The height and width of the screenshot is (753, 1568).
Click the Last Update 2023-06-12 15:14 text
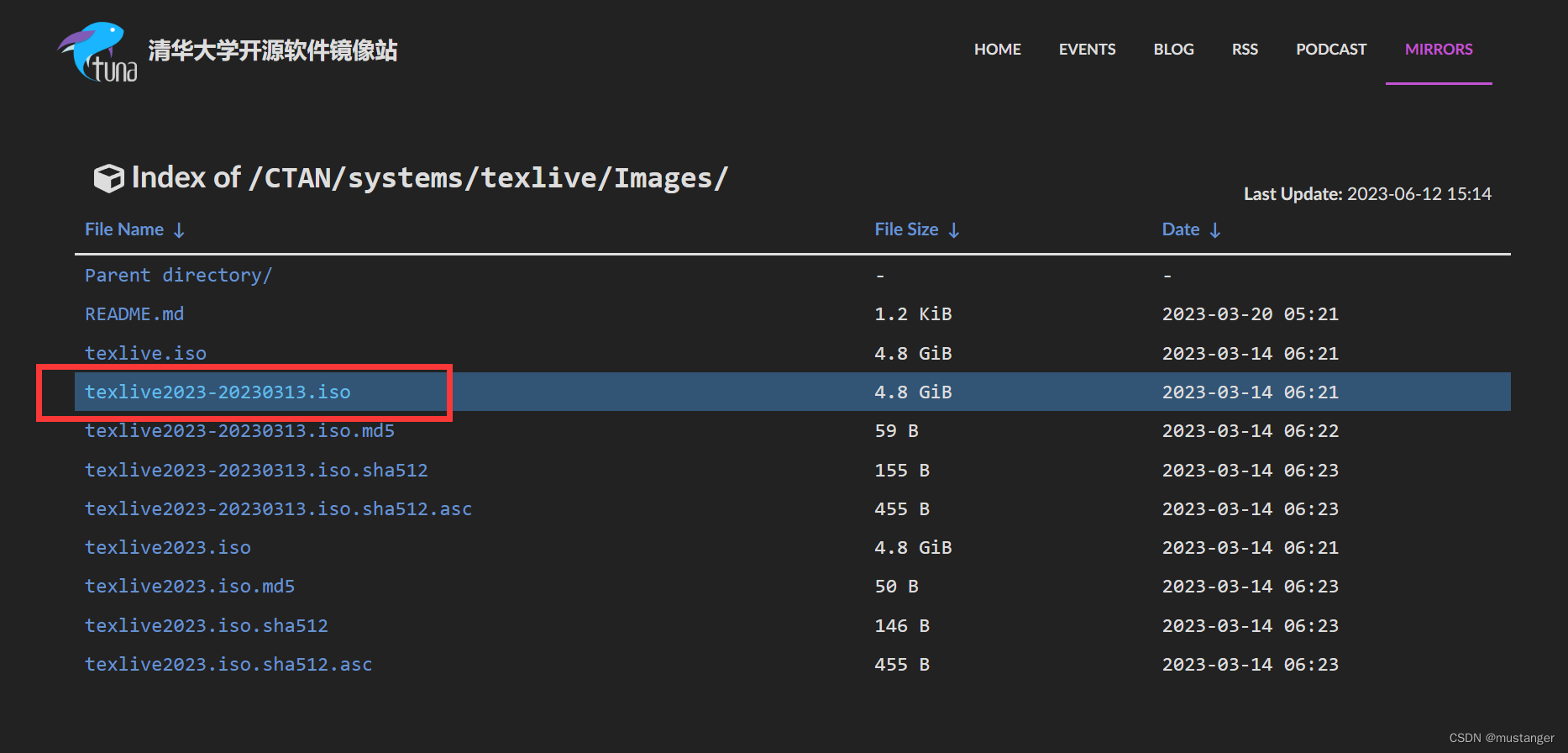(x=1367, y=193)
